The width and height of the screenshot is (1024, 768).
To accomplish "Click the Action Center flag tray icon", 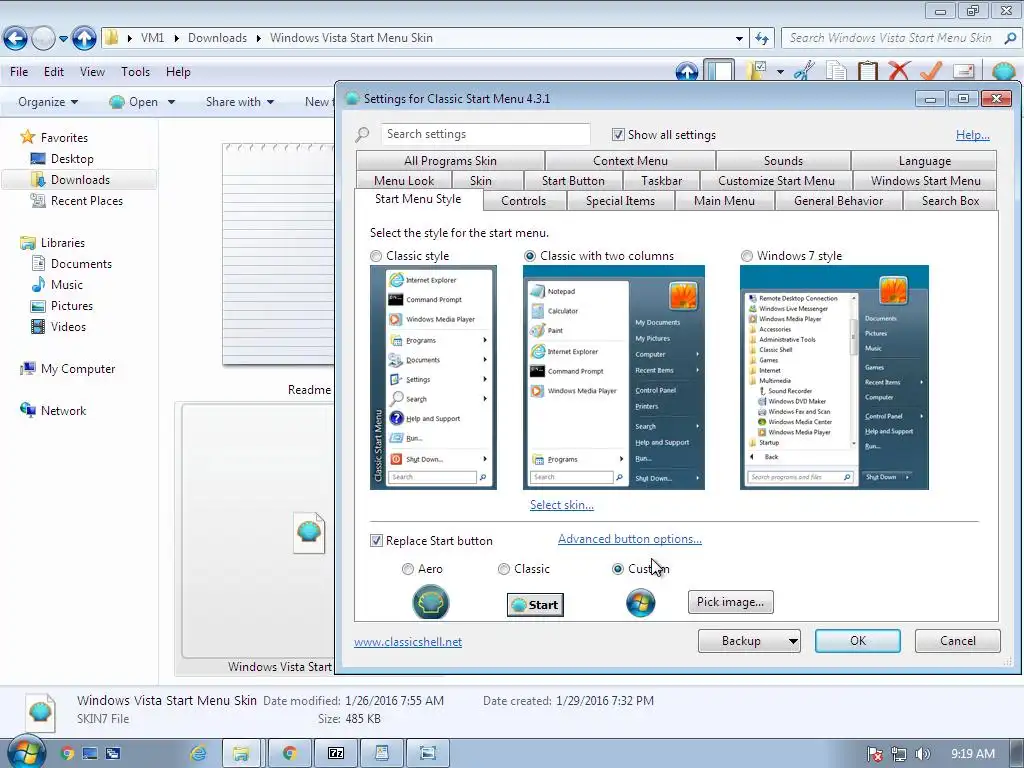I will [875, 754].
